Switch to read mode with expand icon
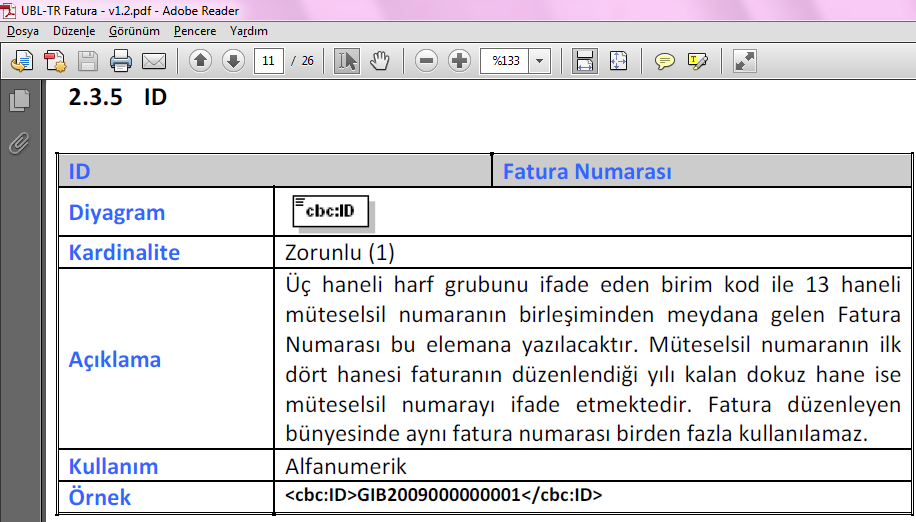The image size is (916, 522). point(744,61)
